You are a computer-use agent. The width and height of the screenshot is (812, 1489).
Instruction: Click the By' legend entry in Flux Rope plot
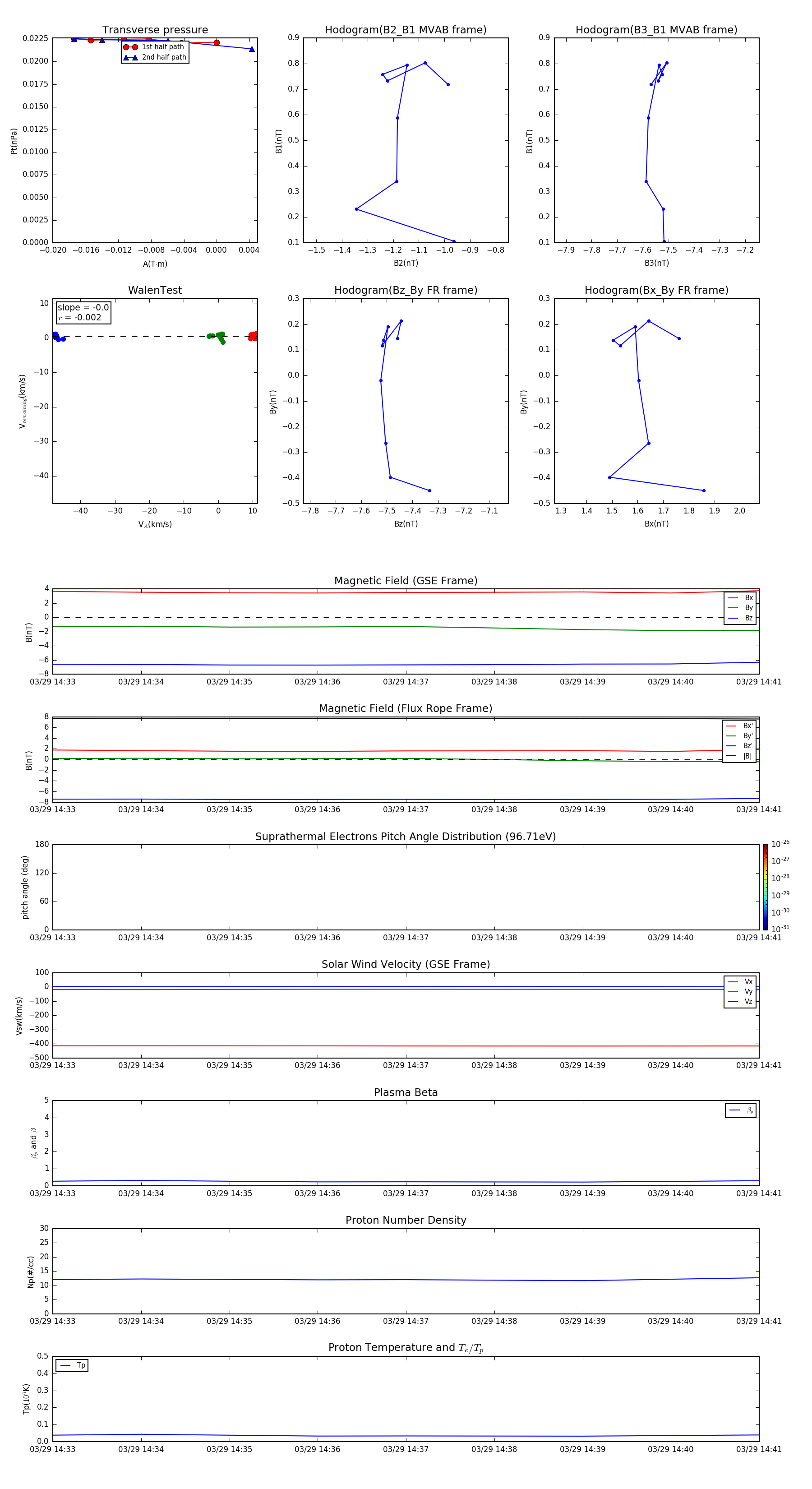point(739,736)
